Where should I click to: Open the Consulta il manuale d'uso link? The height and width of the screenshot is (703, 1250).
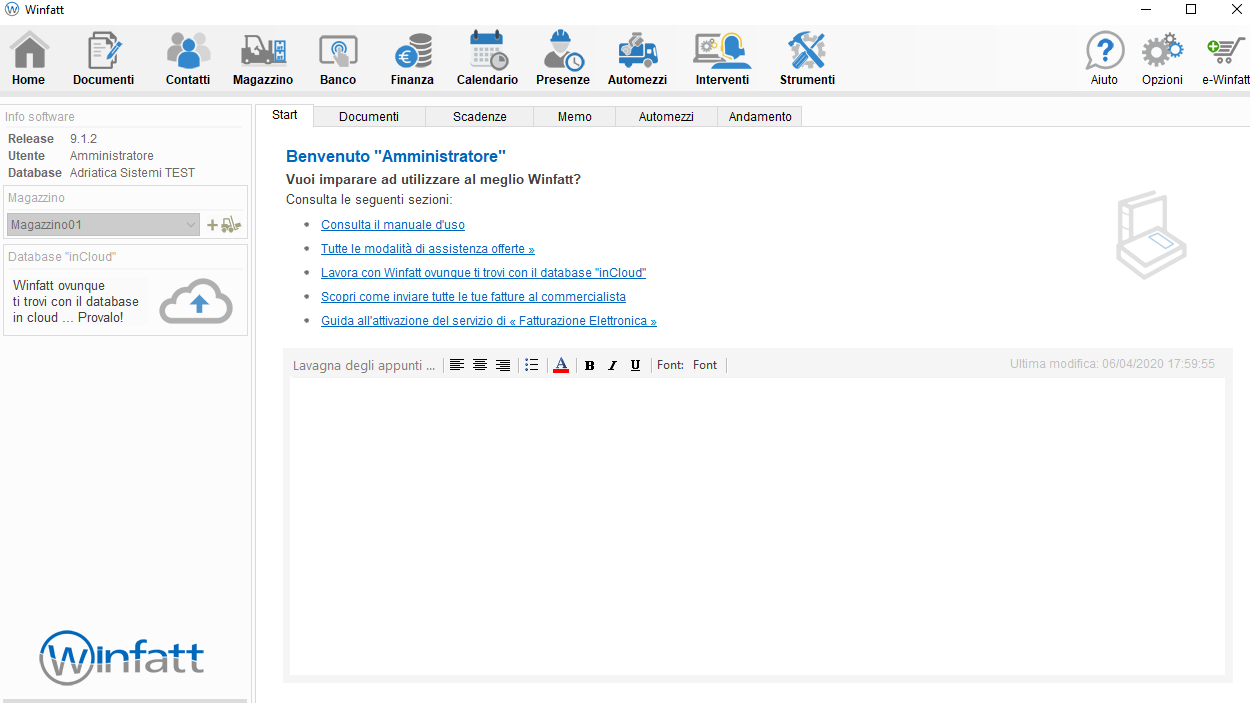[393, 225]
